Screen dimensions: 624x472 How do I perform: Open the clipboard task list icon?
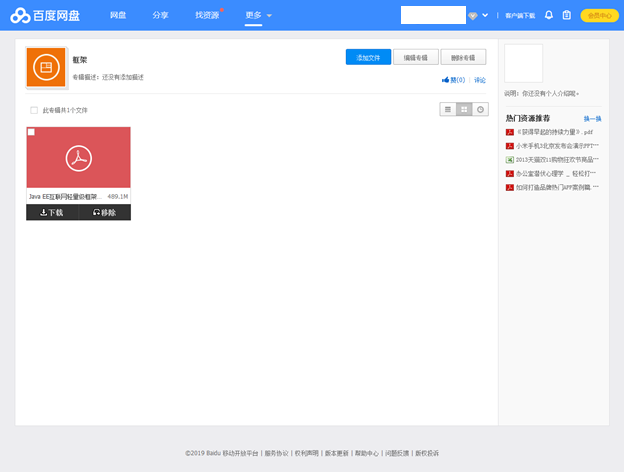[x=567, y=15]
